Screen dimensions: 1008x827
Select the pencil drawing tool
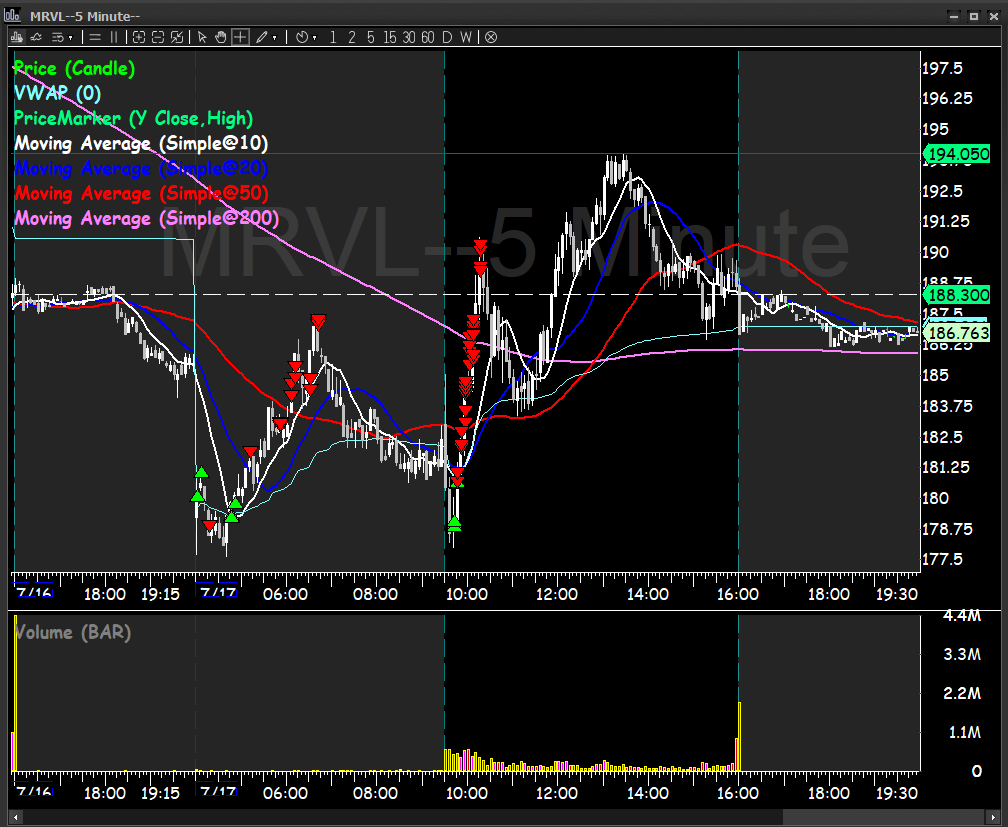point(261,37)
